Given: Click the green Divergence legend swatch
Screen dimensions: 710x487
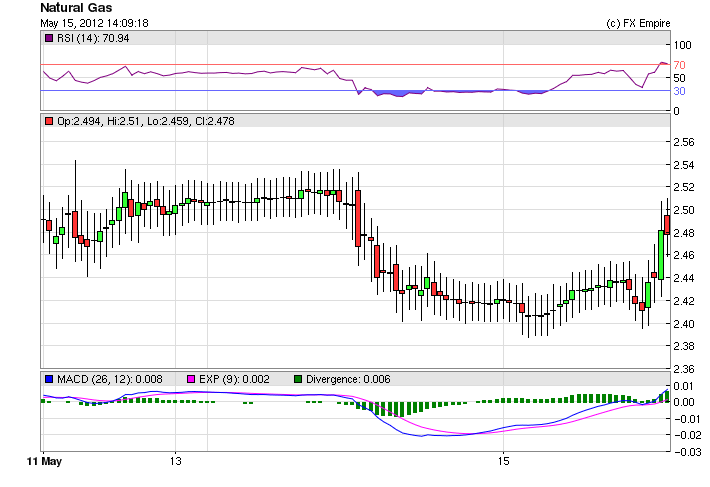Looking at the screenshot, I should pyautogui.click(x=298, y=379).
